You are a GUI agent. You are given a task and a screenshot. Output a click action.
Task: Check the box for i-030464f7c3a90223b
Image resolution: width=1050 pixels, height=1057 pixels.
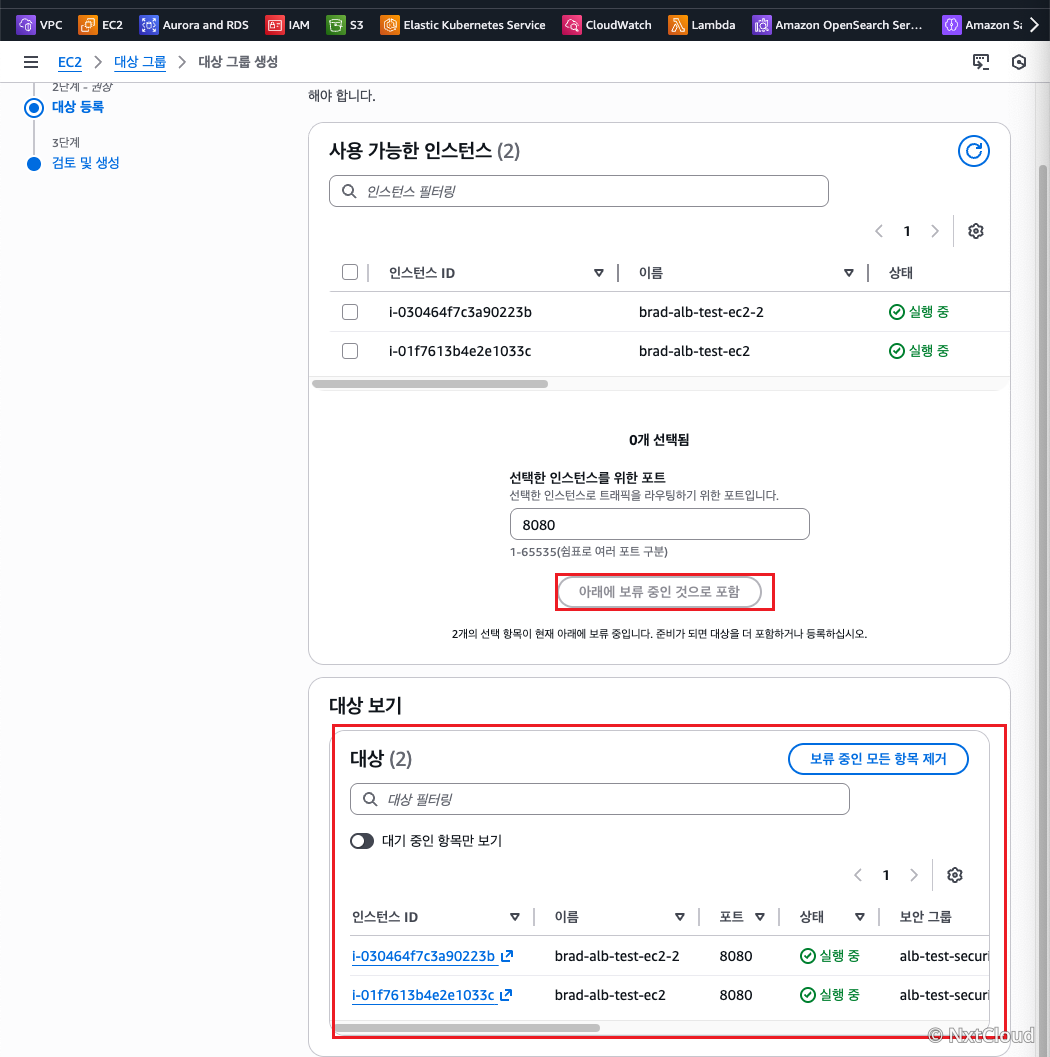click(350, 312)
